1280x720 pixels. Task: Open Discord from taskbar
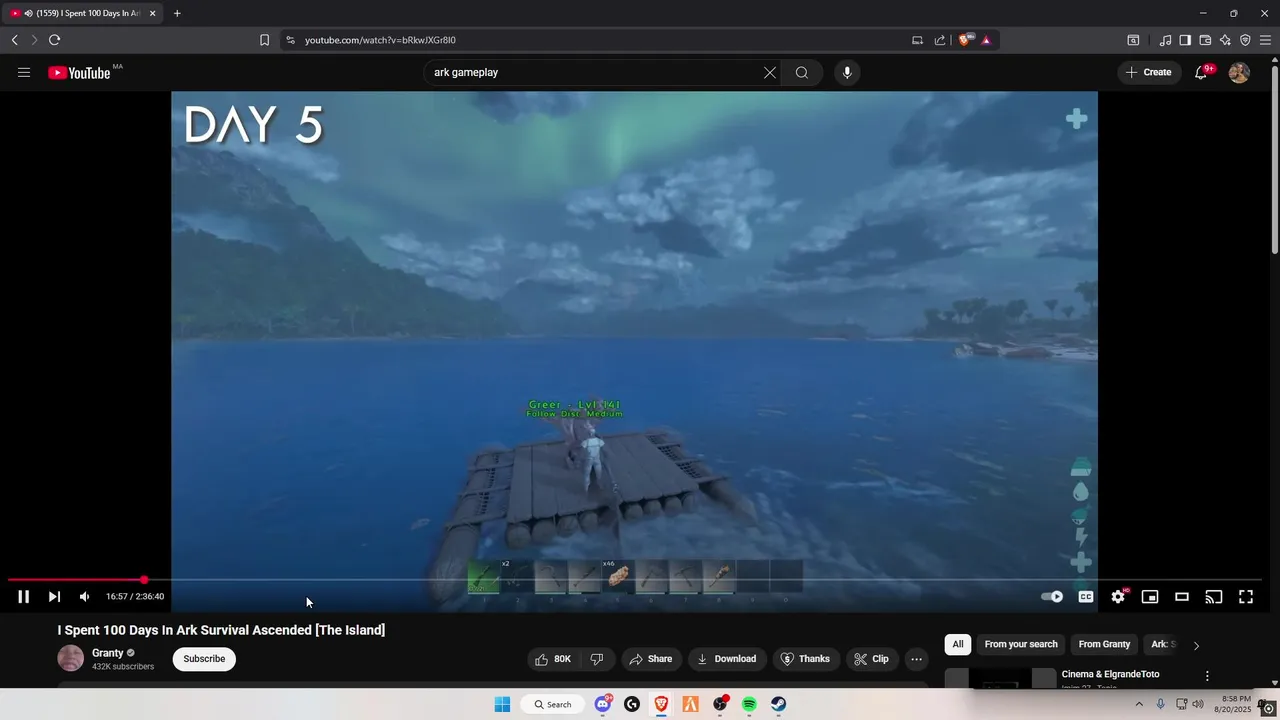click(603, 704)
